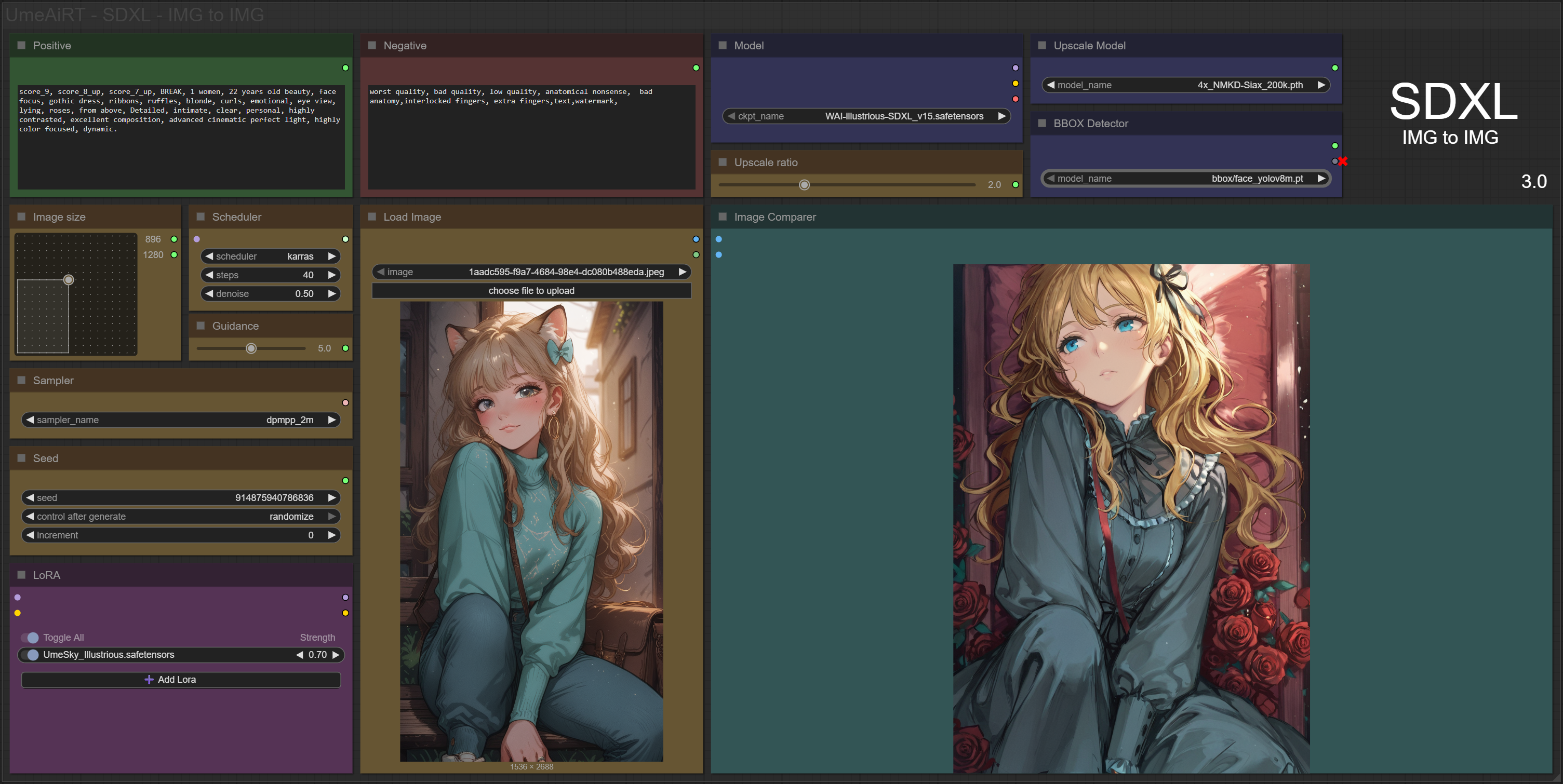This screenshot has width=1563, height=784.
Task: Select the Negative node title bar
Action: 405,46
